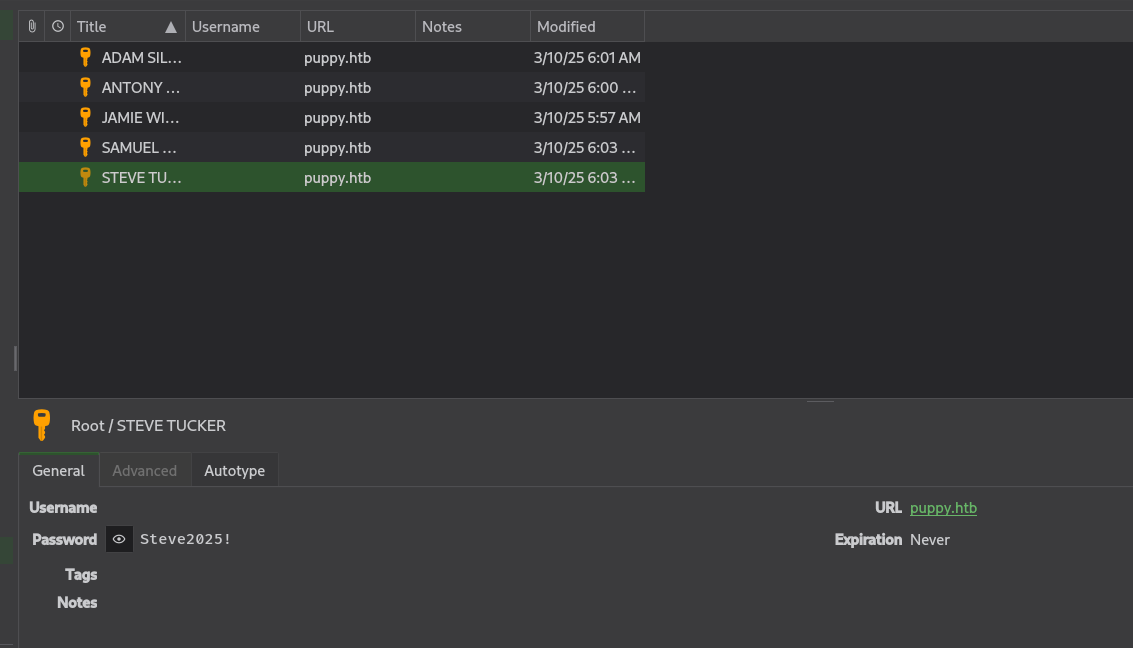
Task: Click the Root / STEVE TUCKER entry heading
Action: point(148,425)
